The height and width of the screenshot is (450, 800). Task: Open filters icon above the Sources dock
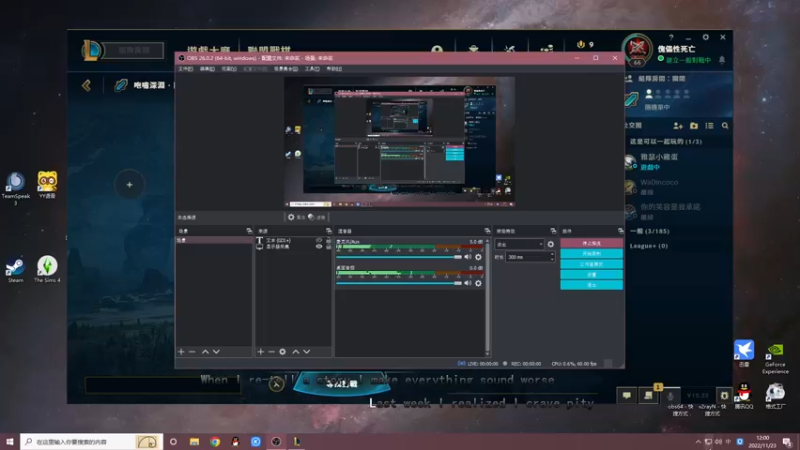coord(311,217)
